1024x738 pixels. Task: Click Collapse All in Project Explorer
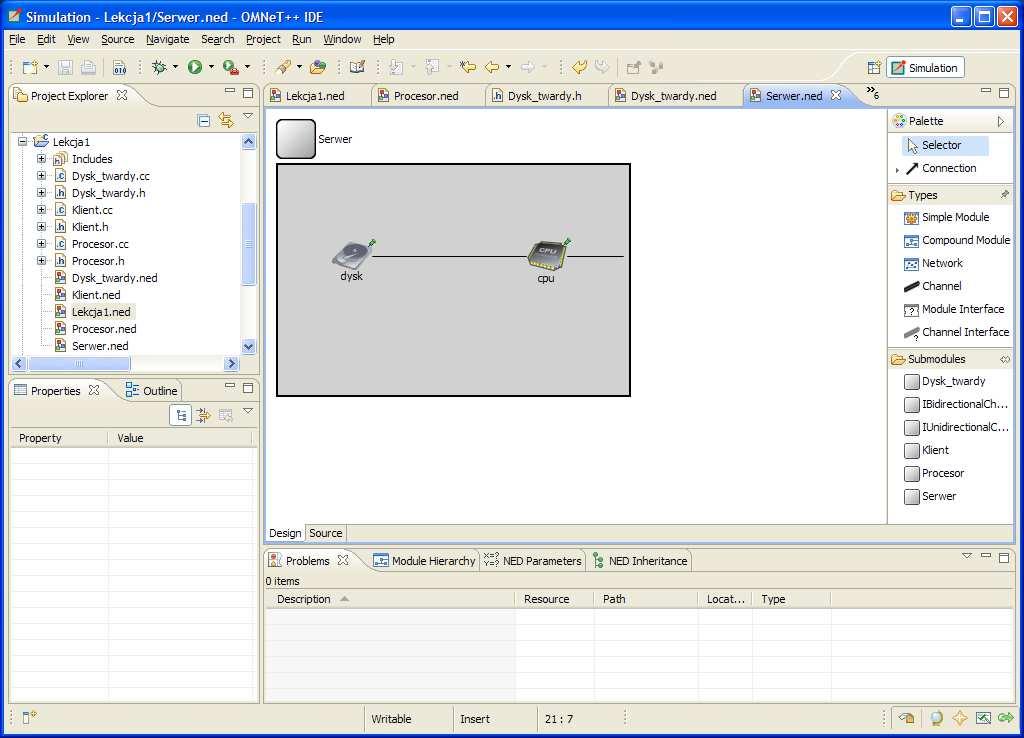tap(204, 120)
